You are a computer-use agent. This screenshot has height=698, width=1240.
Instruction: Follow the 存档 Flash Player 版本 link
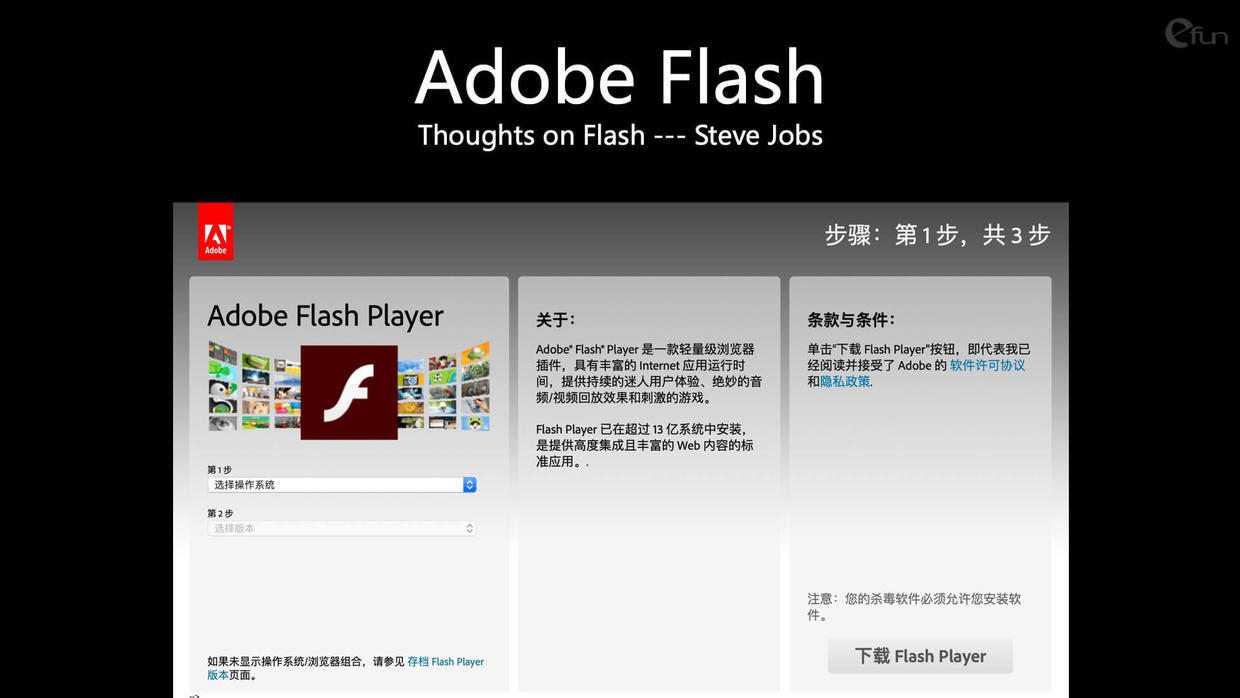point(345,668)
